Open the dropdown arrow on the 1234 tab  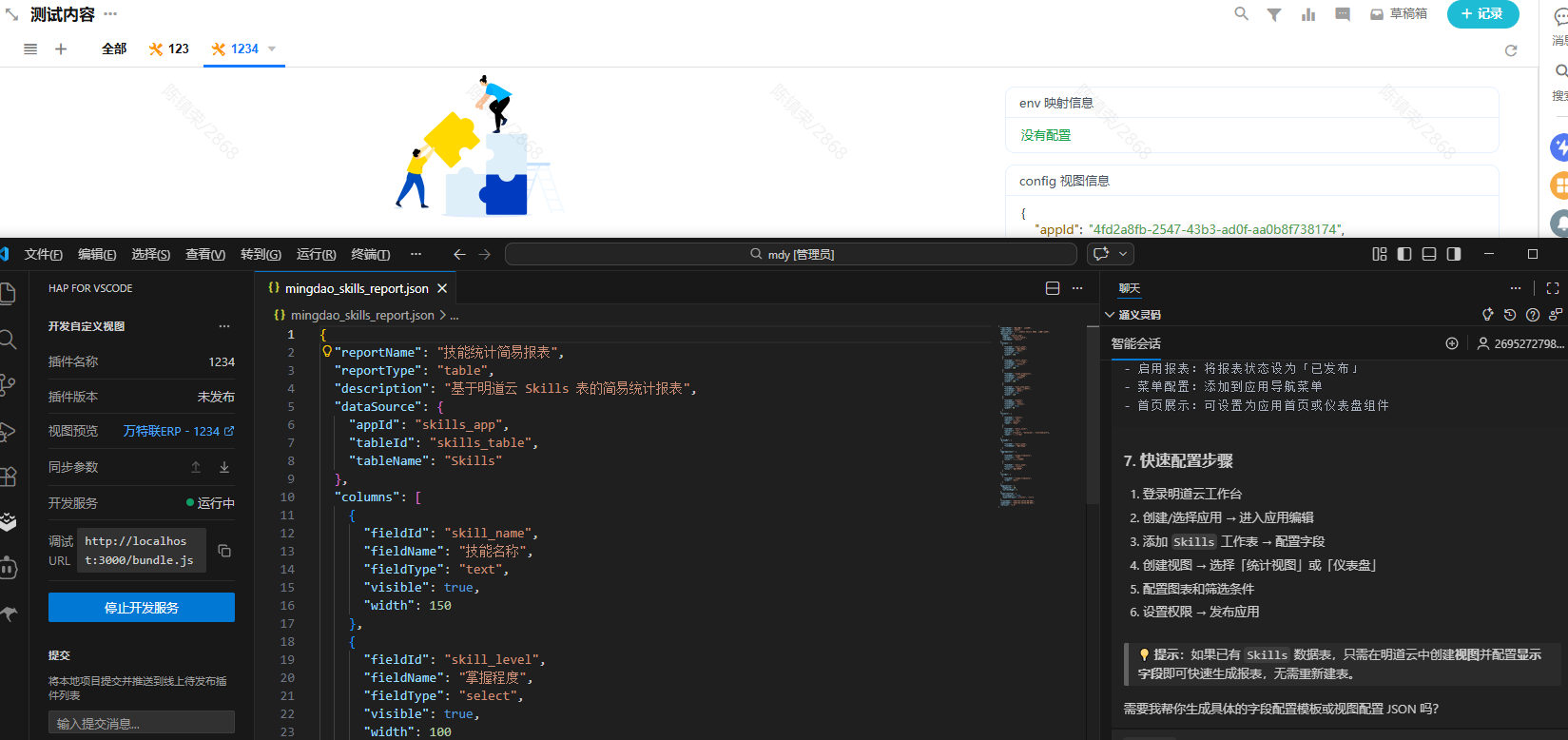coord(272,49)
